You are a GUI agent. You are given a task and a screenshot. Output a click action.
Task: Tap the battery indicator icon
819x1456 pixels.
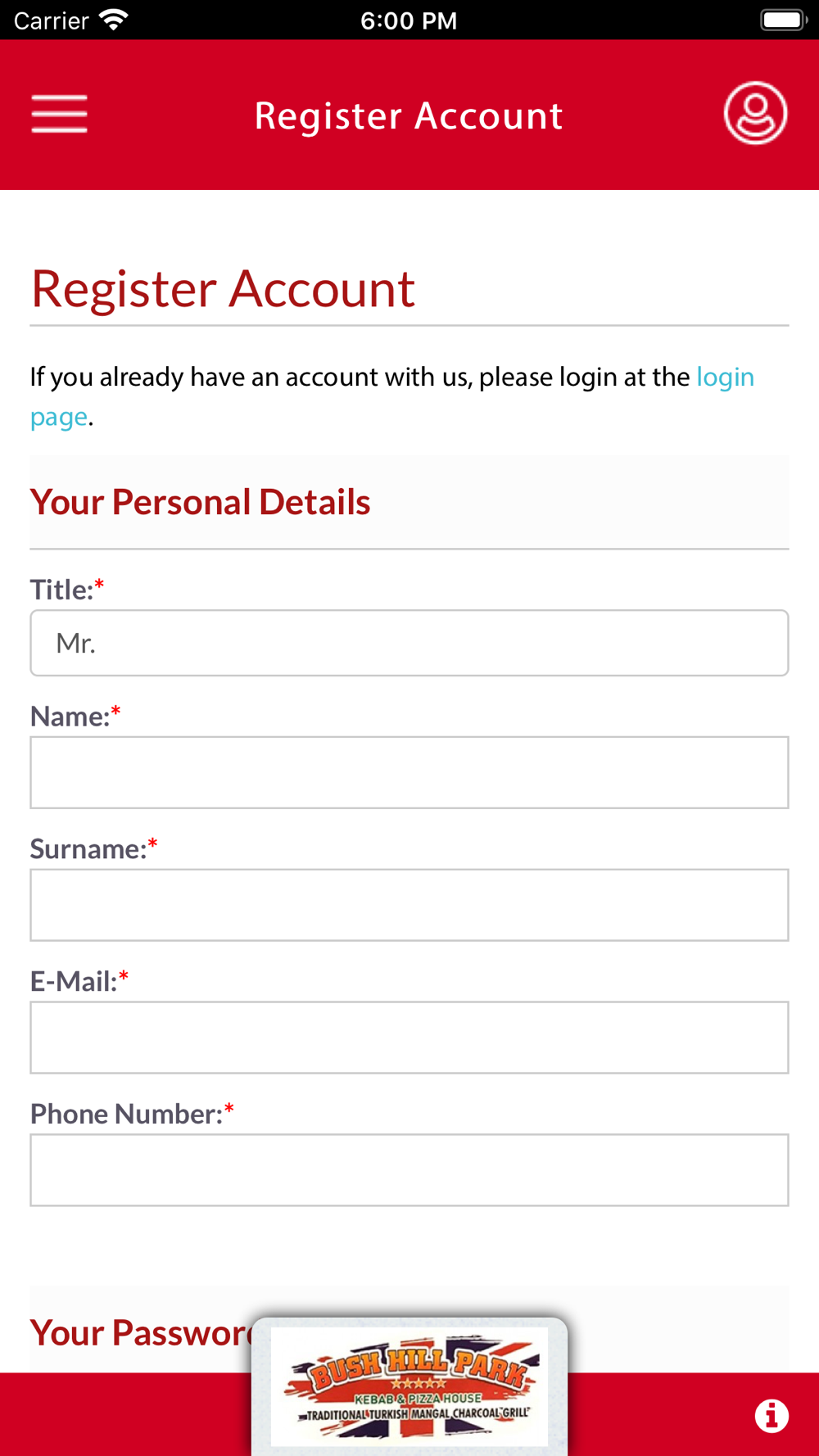[x=782, y=20]
